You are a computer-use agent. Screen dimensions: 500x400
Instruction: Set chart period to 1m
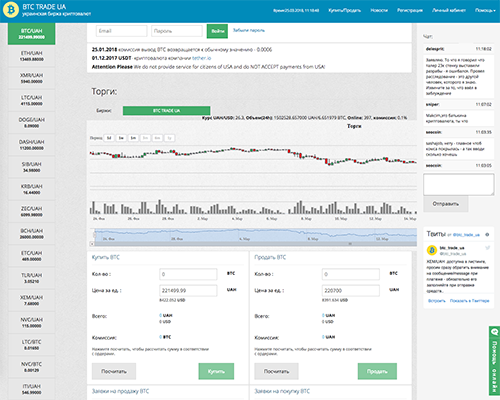(x=133, y=138)
